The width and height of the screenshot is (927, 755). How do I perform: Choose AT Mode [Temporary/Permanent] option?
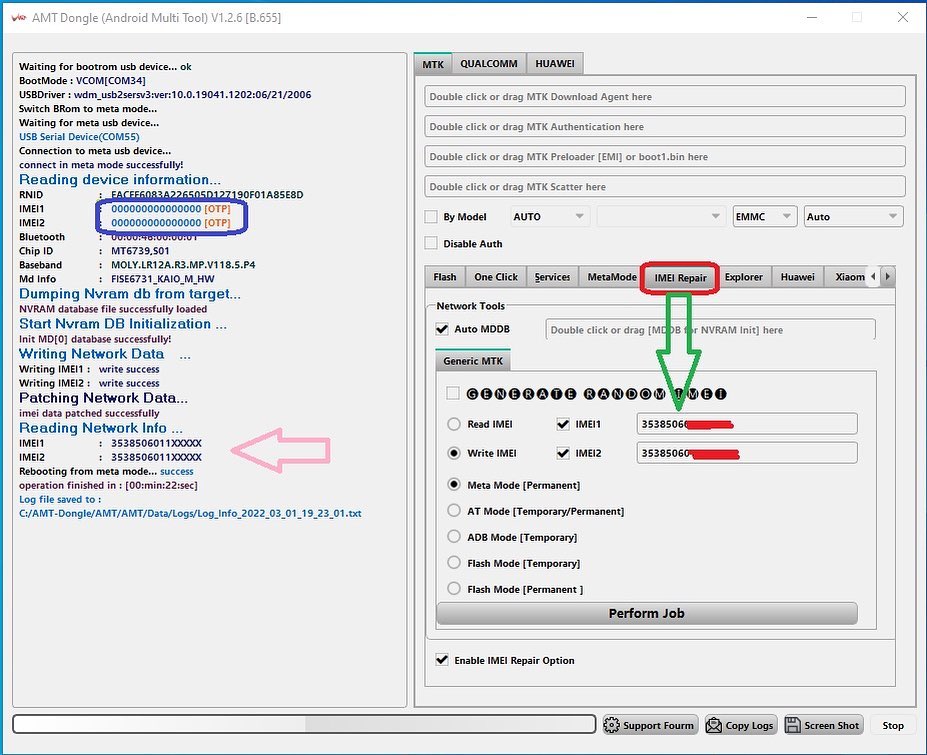click(453, 510)
